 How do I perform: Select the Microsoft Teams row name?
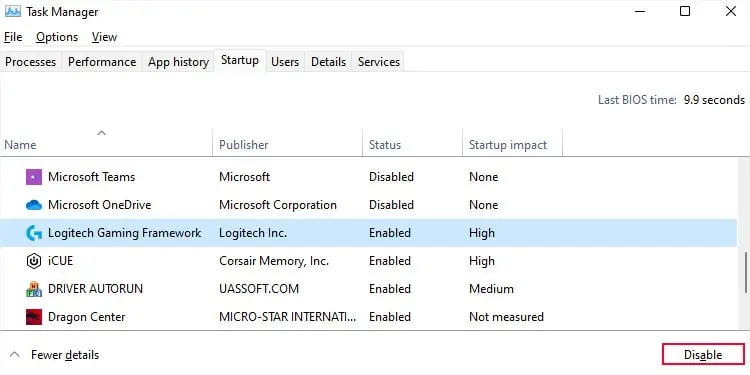(91, 177)
